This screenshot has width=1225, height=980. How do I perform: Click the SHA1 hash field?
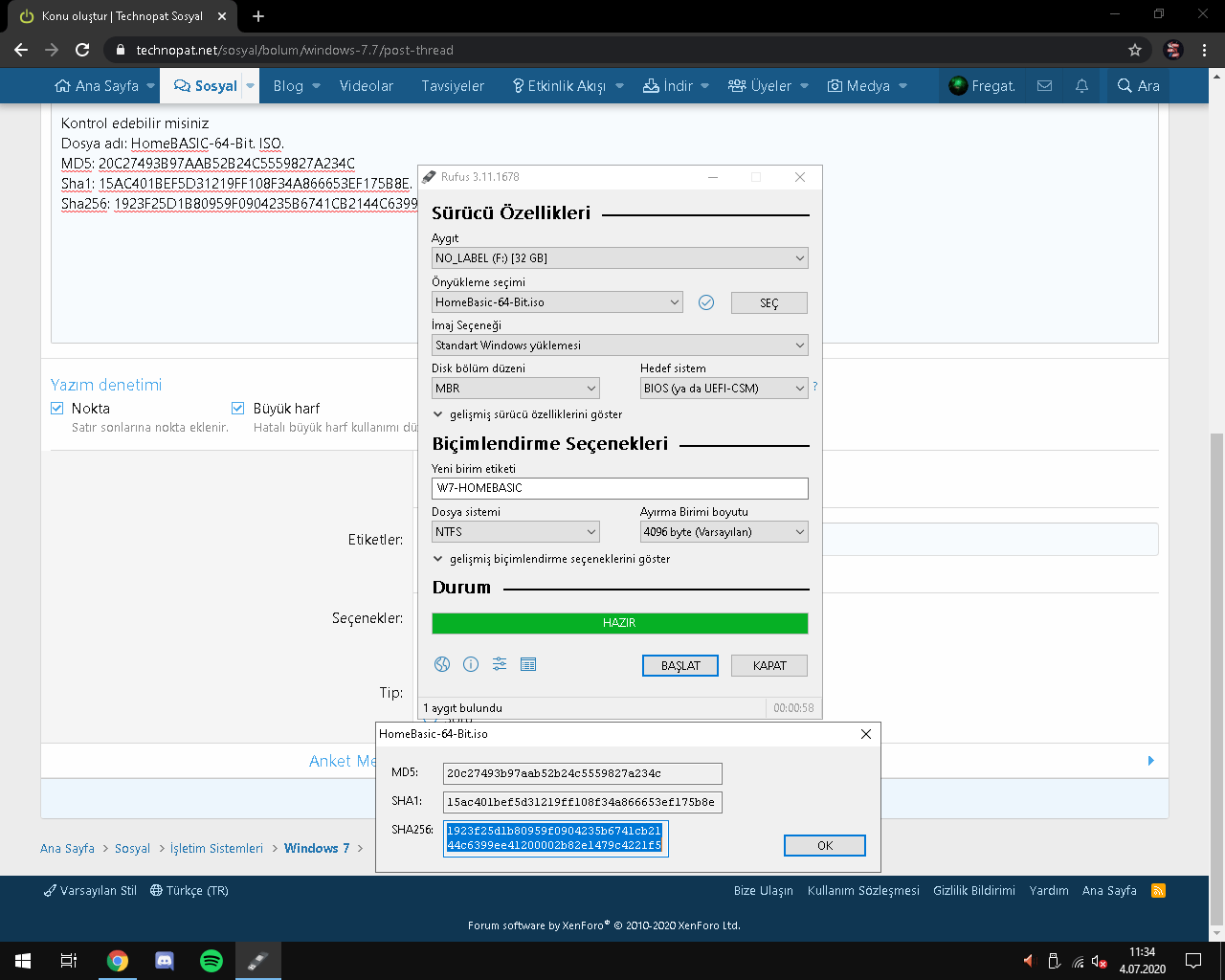583,802
